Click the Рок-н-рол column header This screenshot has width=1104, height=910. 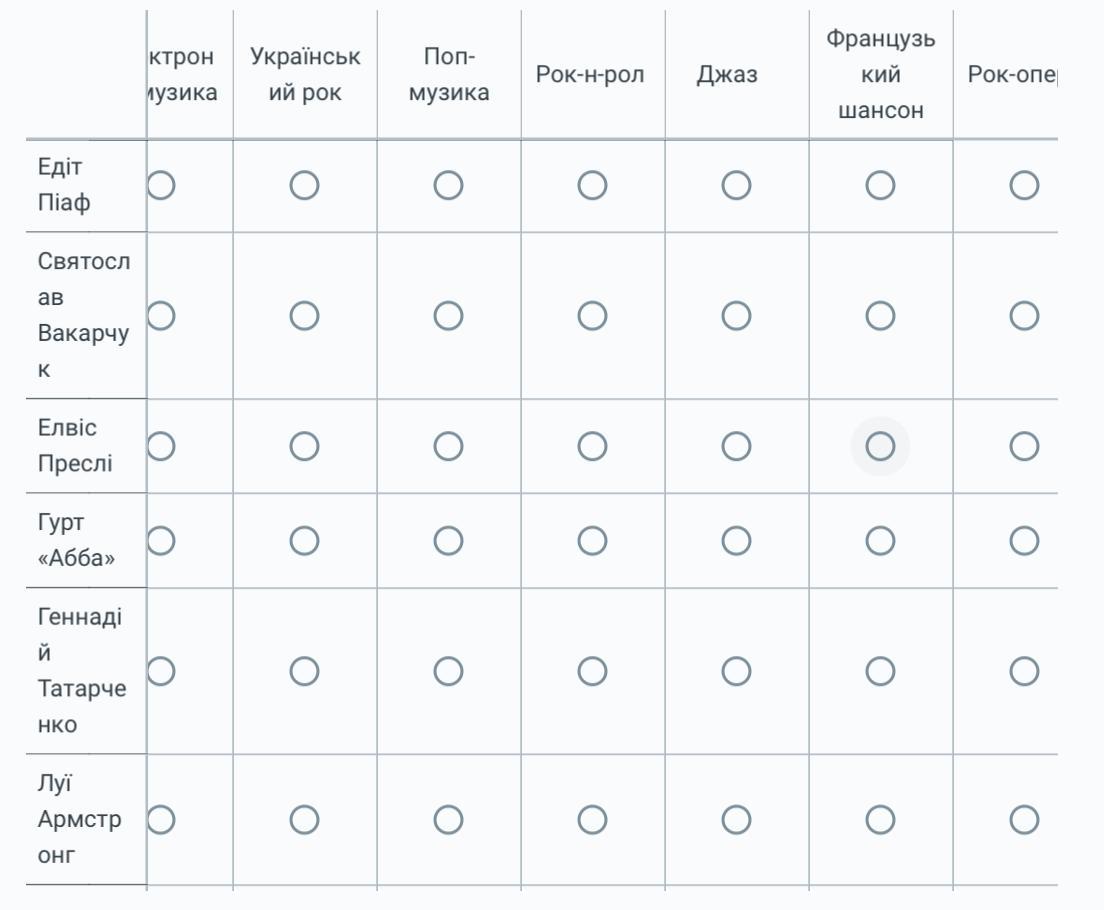tap(590, 75)
